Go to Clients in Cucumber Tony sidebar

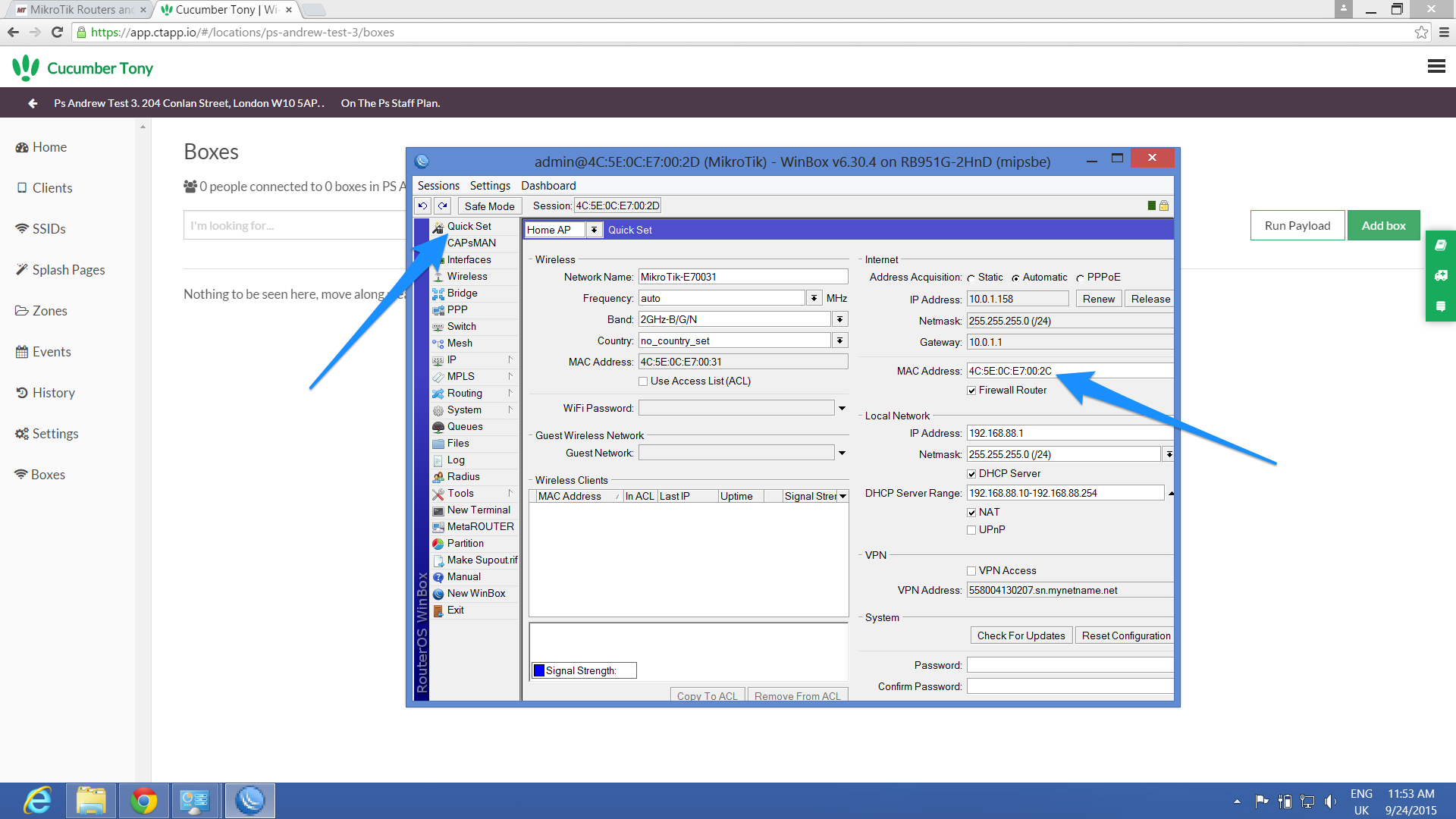tap(45, 188)
